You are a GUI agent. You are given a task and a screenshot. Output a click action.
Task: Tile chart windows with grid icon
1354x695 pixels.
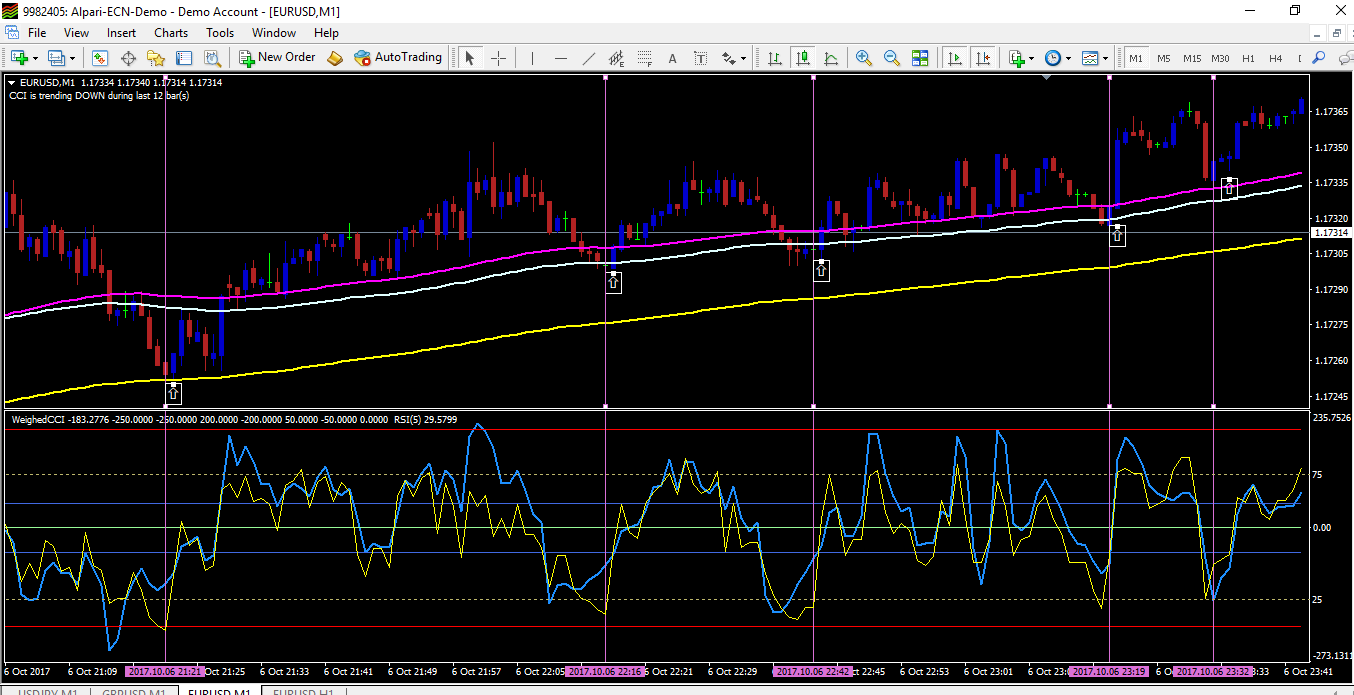coord(920,58)
